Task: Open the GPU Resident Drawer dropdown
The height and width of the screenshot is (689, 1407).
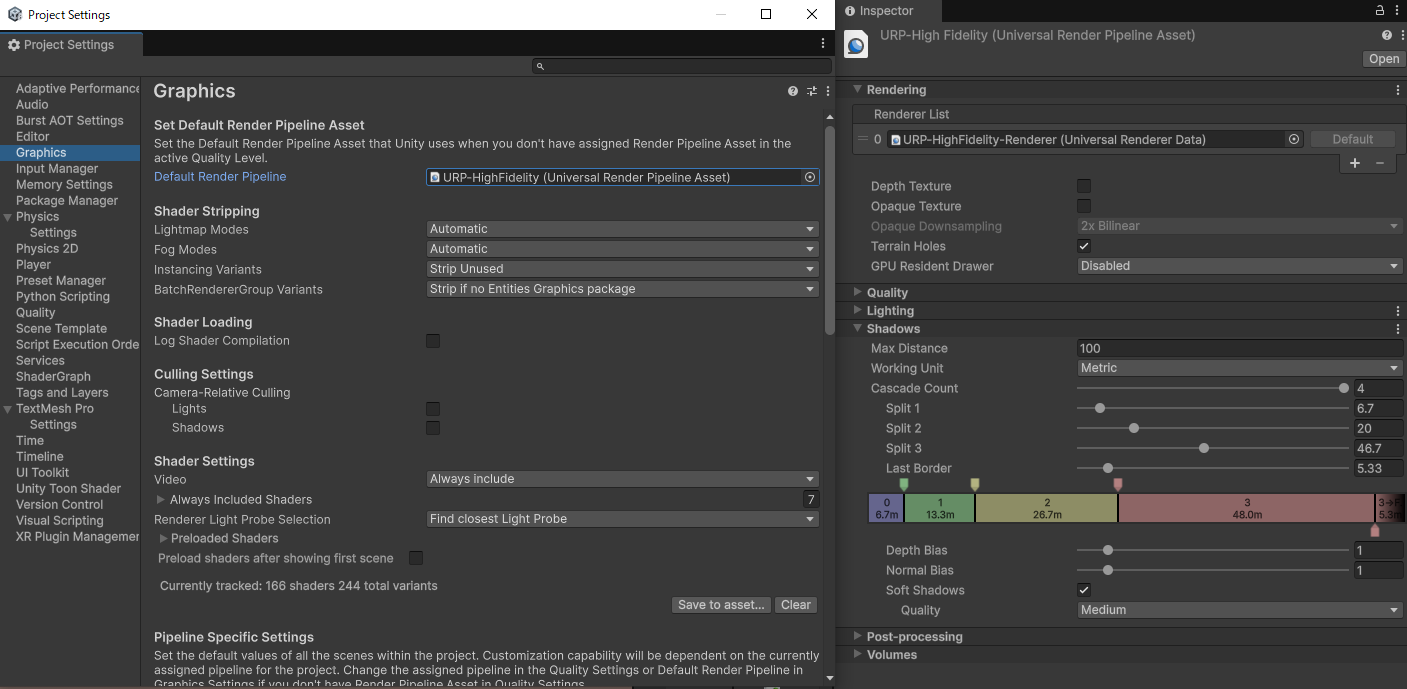Action: coord(1240,266)
